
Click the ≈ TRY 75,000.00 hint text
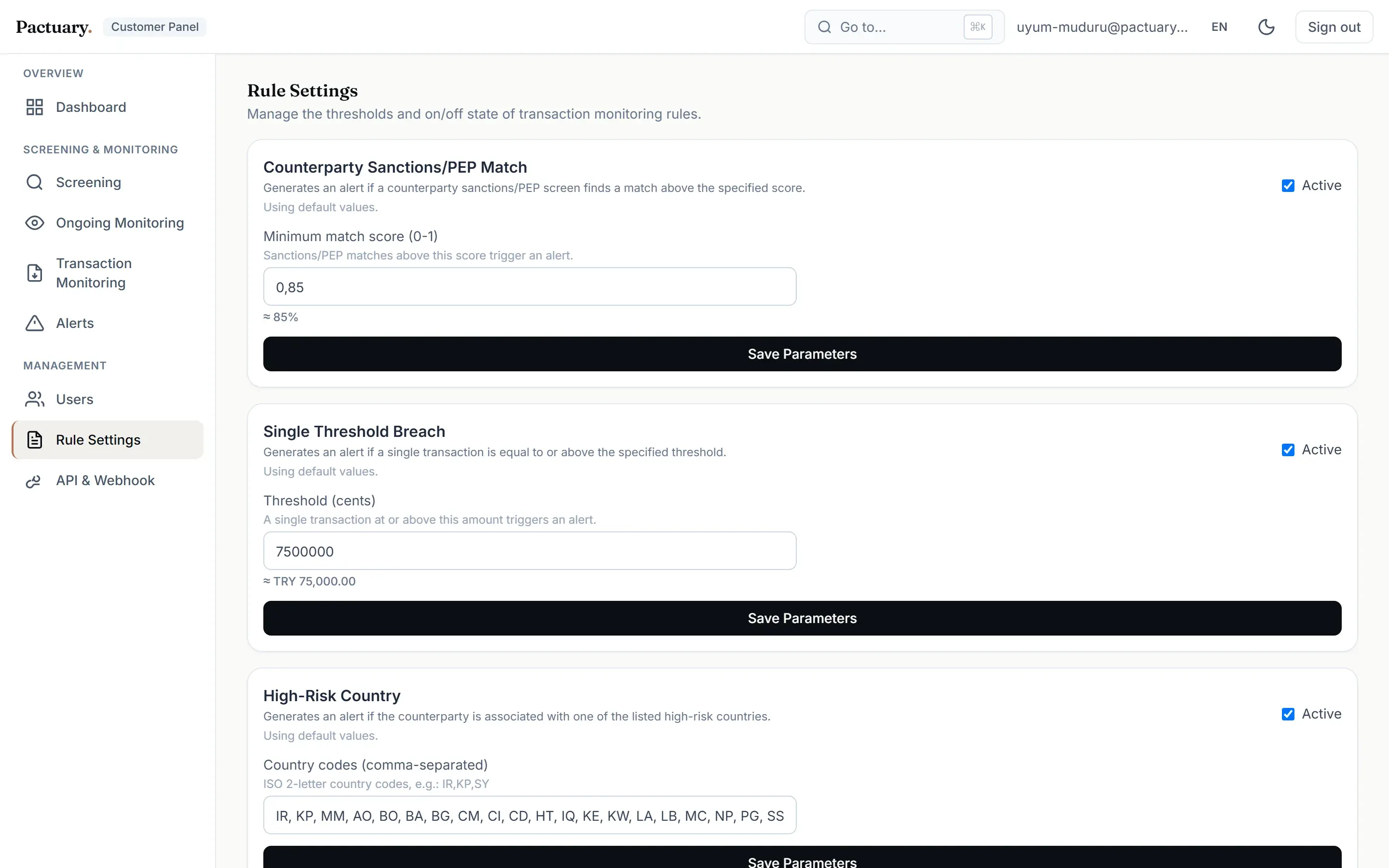coord(309,581)
